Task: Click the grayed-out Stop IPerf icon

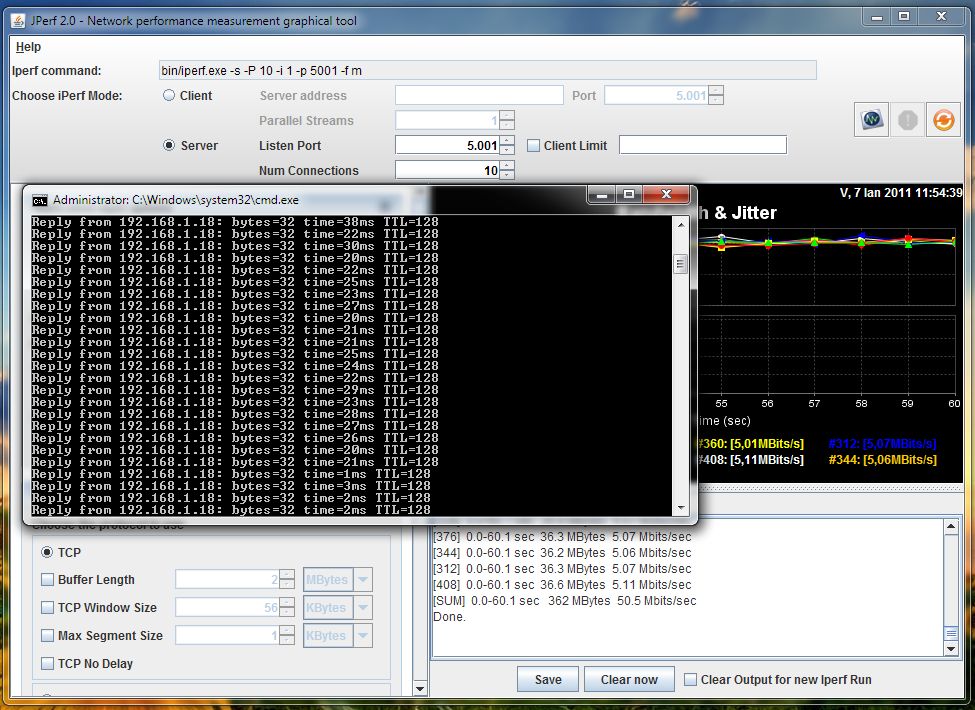Action: coord(907,120)
